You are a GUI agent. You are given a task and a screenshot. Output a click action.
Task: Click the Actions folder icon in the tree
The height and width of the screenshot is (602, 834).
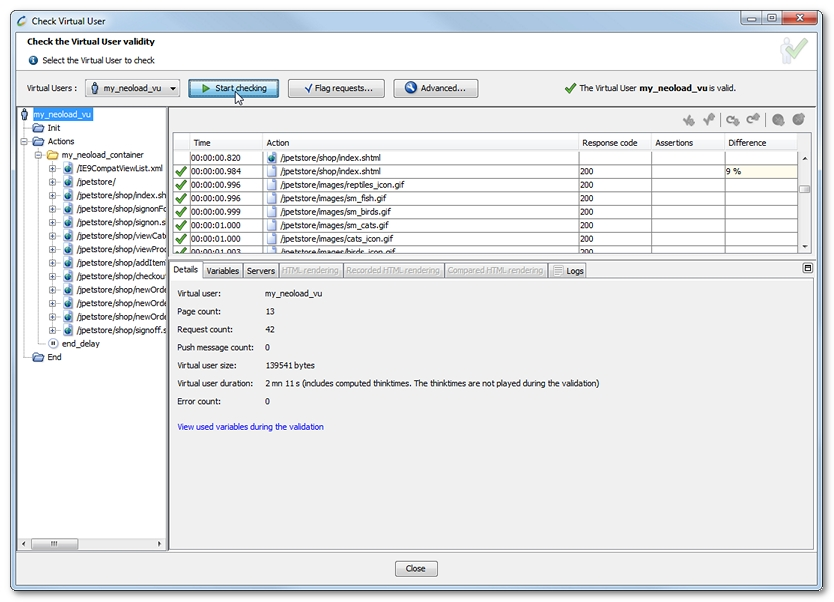(x=38, y=141)
